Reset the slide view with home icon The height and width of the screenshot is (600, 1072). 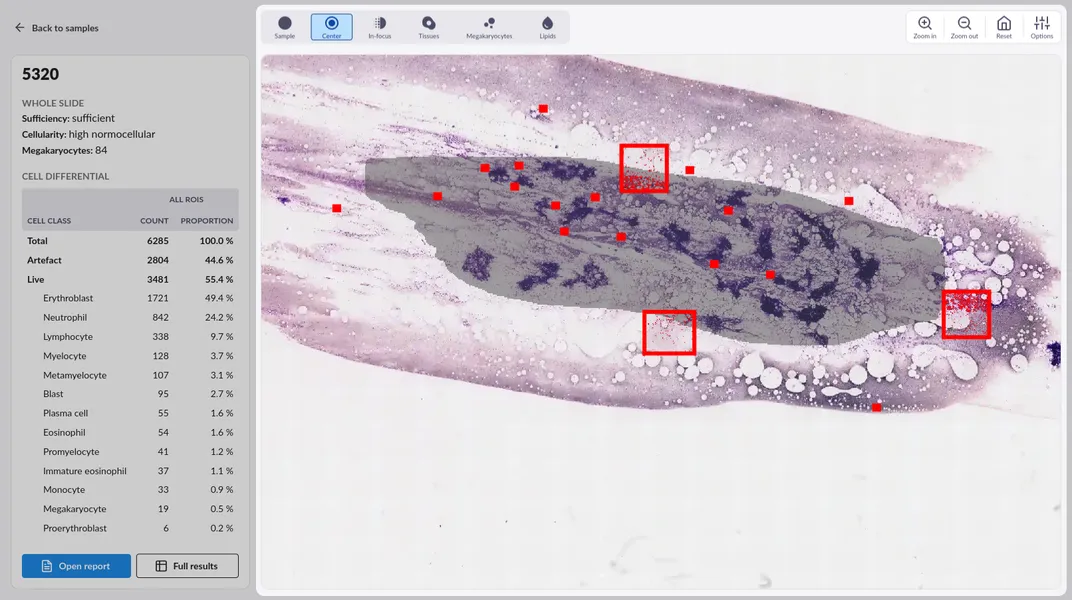pos(1003,27)
